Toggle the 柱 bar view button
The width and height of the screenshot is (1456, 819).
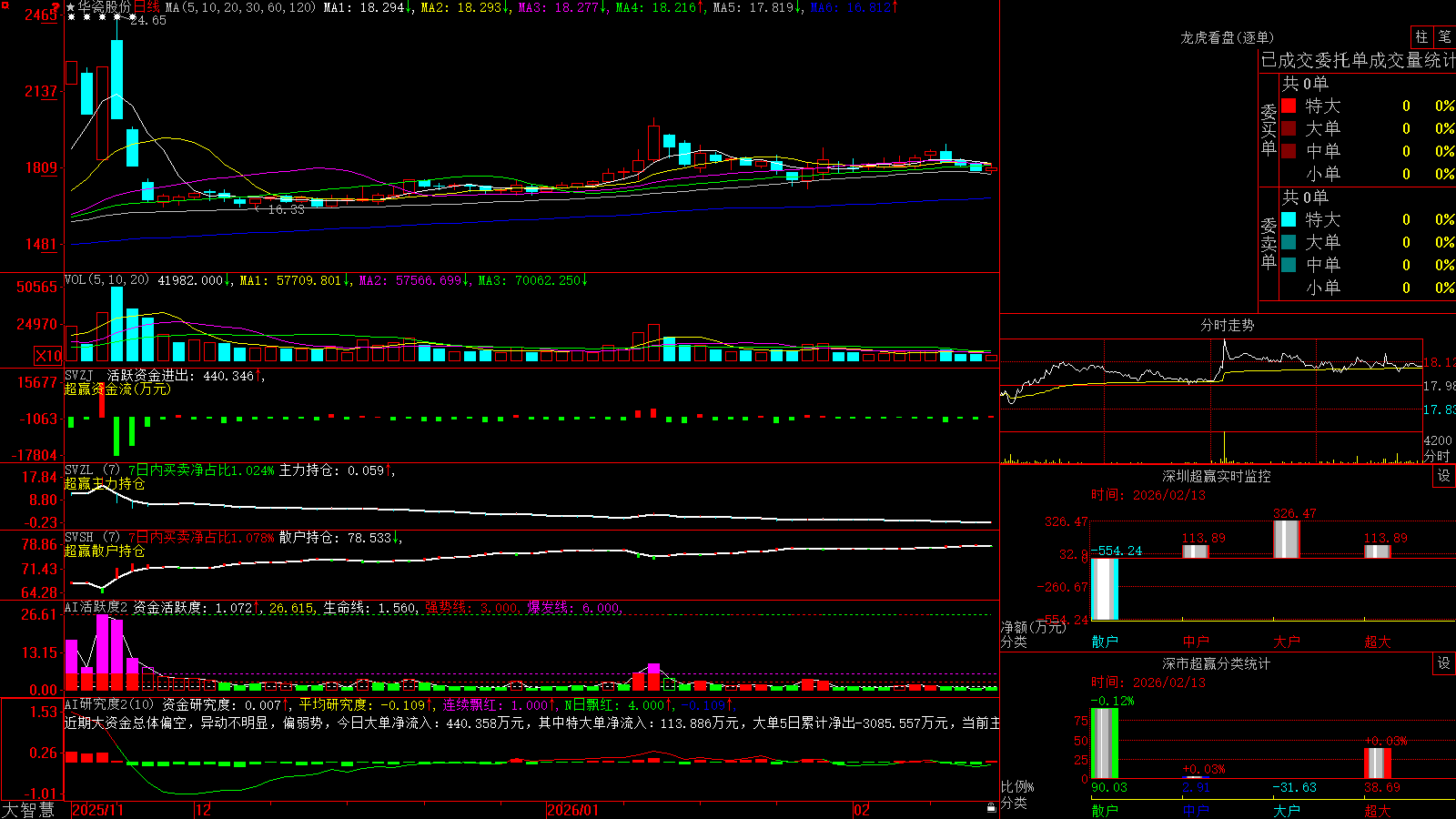point(1421,36)
